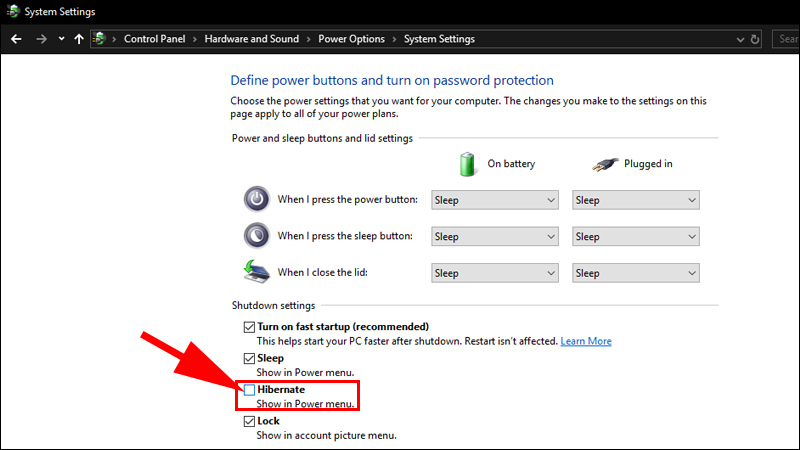Click the address bar Control Panel icon
This screenshot has width=800, height=450.
coord(100,39)
